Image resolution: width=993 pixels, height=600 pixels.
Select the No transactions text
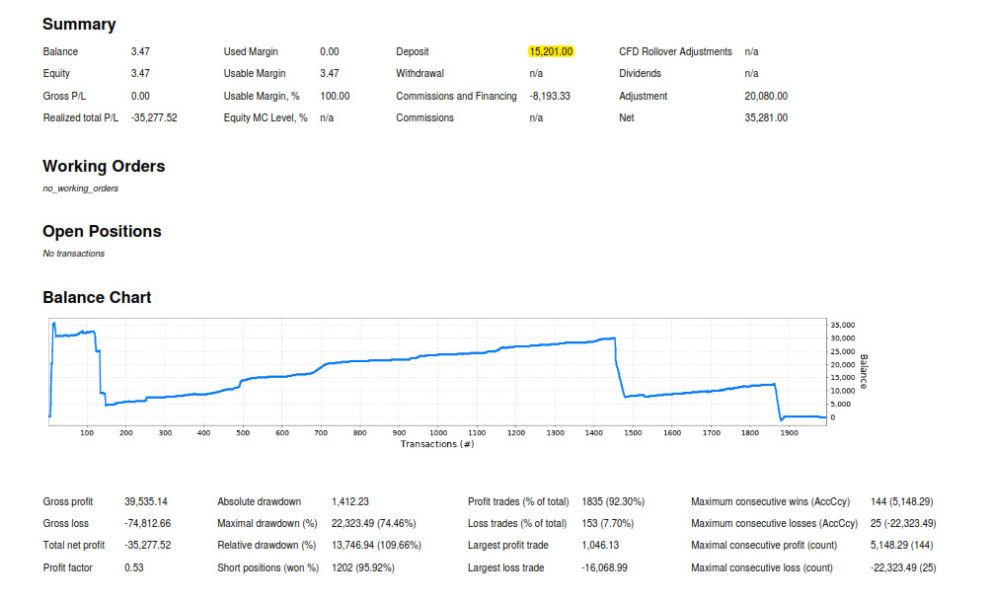coord(73,253)
